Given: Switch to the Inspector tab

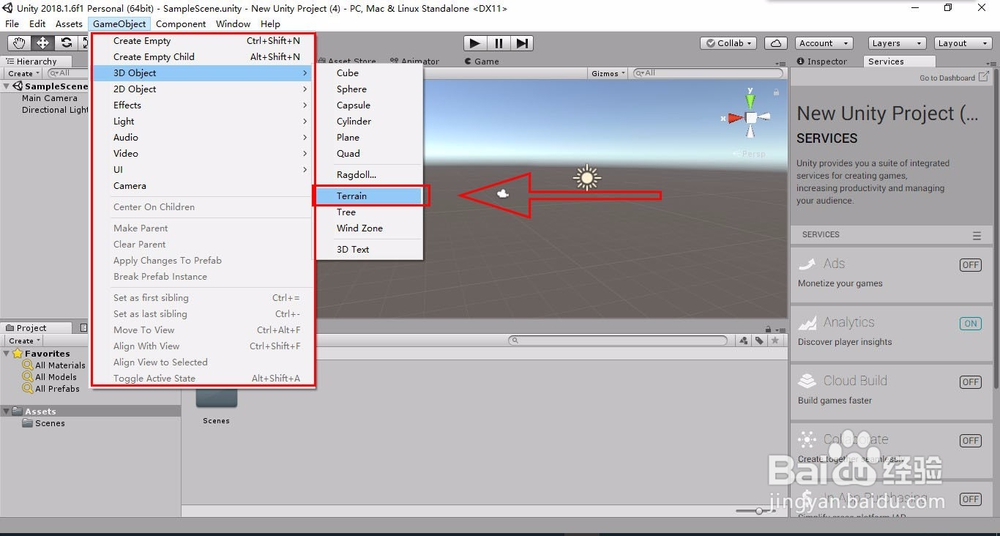Looking at the screenshot, I should (x=822, y=61).
